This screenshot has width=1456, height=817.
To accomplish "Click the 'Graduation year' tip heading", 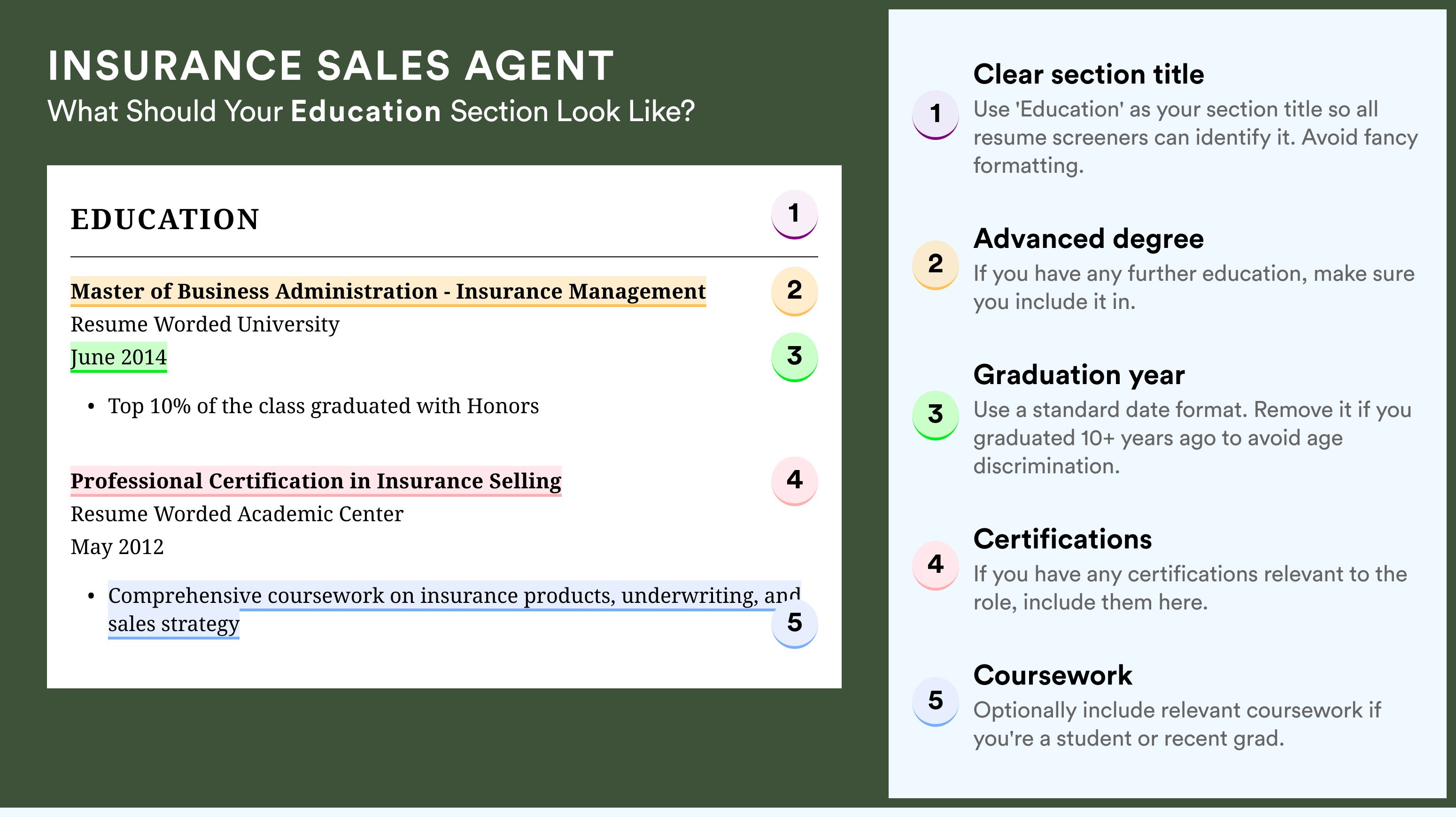I will coord(1079,375).
